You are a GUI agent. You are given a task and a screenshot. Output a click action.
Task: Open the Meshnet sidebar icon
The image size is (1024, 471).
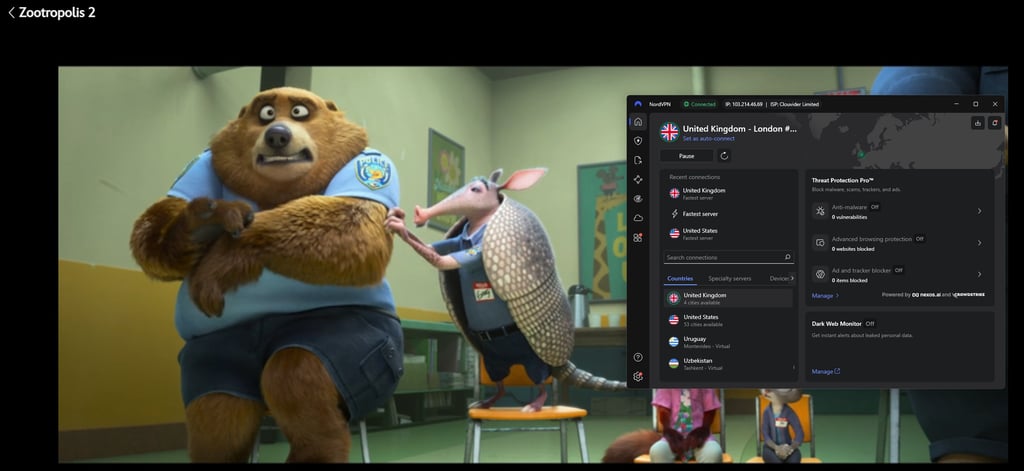coord(638,179)
